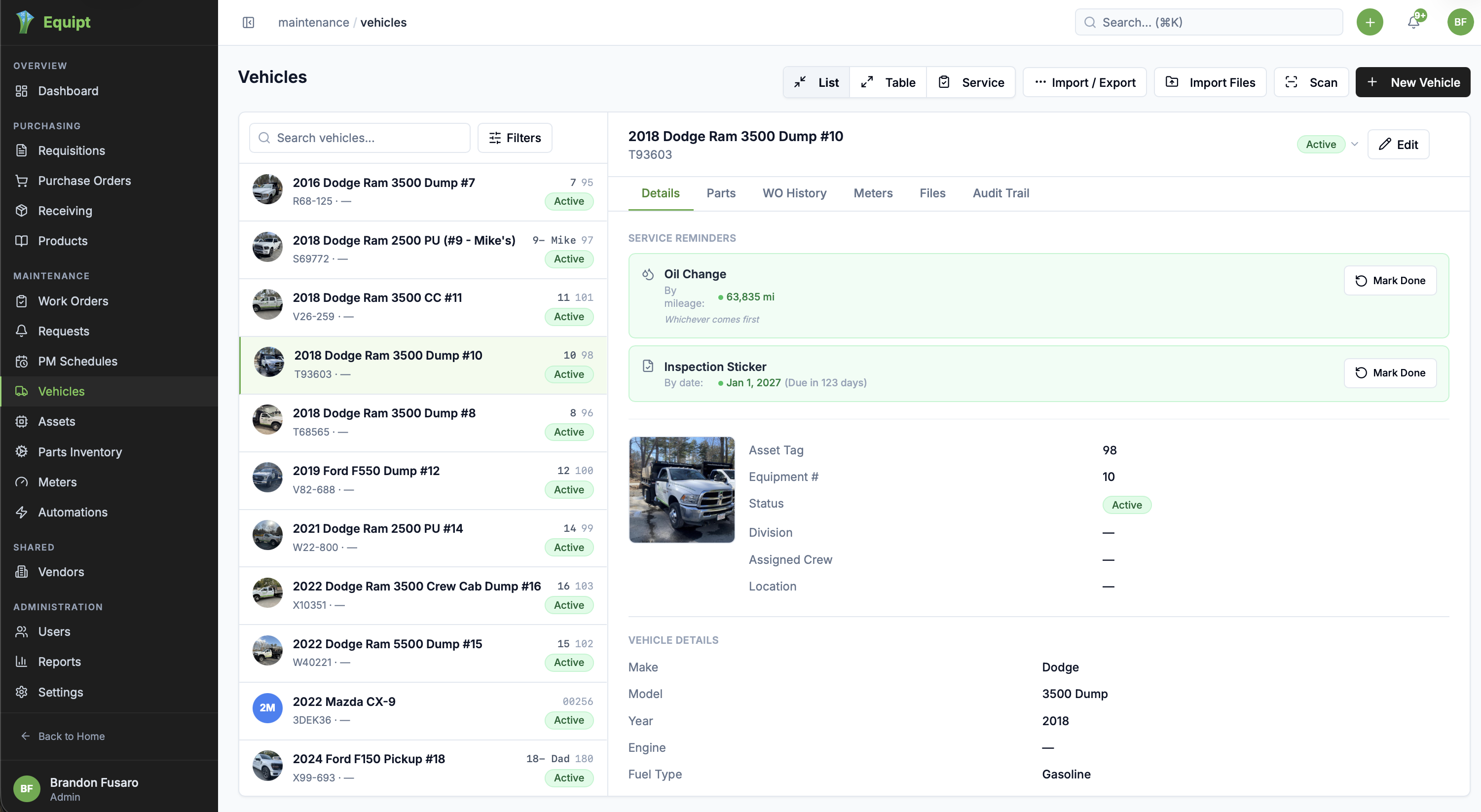The width and height of the screenshot is (1481, 812).
Task: Select the 2022 Mazda CX-9 row
Action: pyautogui.click(x=423, y=711)
